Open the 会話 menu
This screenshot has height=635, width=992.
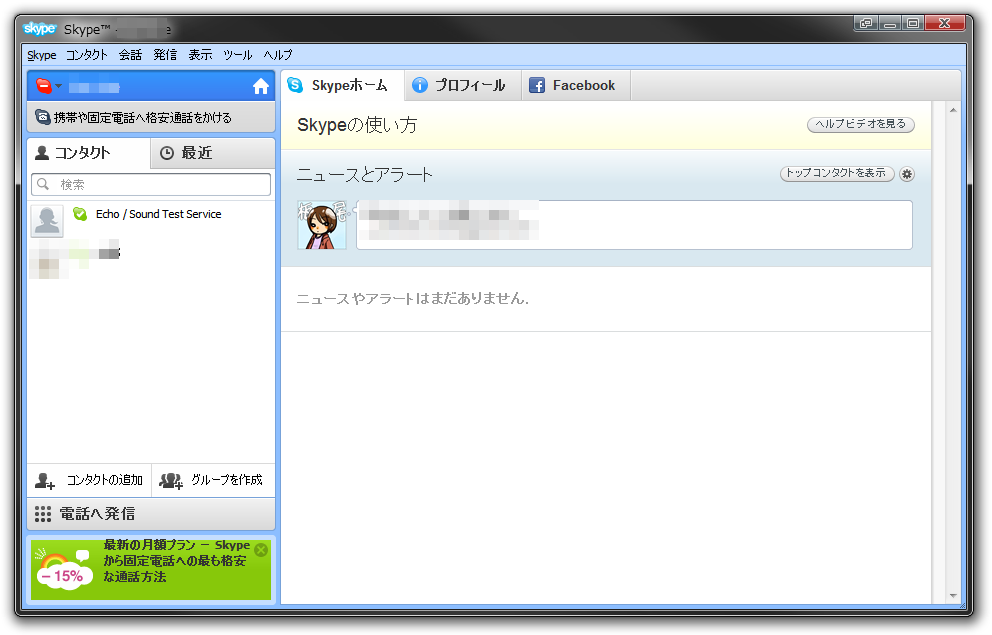(130, 55)
